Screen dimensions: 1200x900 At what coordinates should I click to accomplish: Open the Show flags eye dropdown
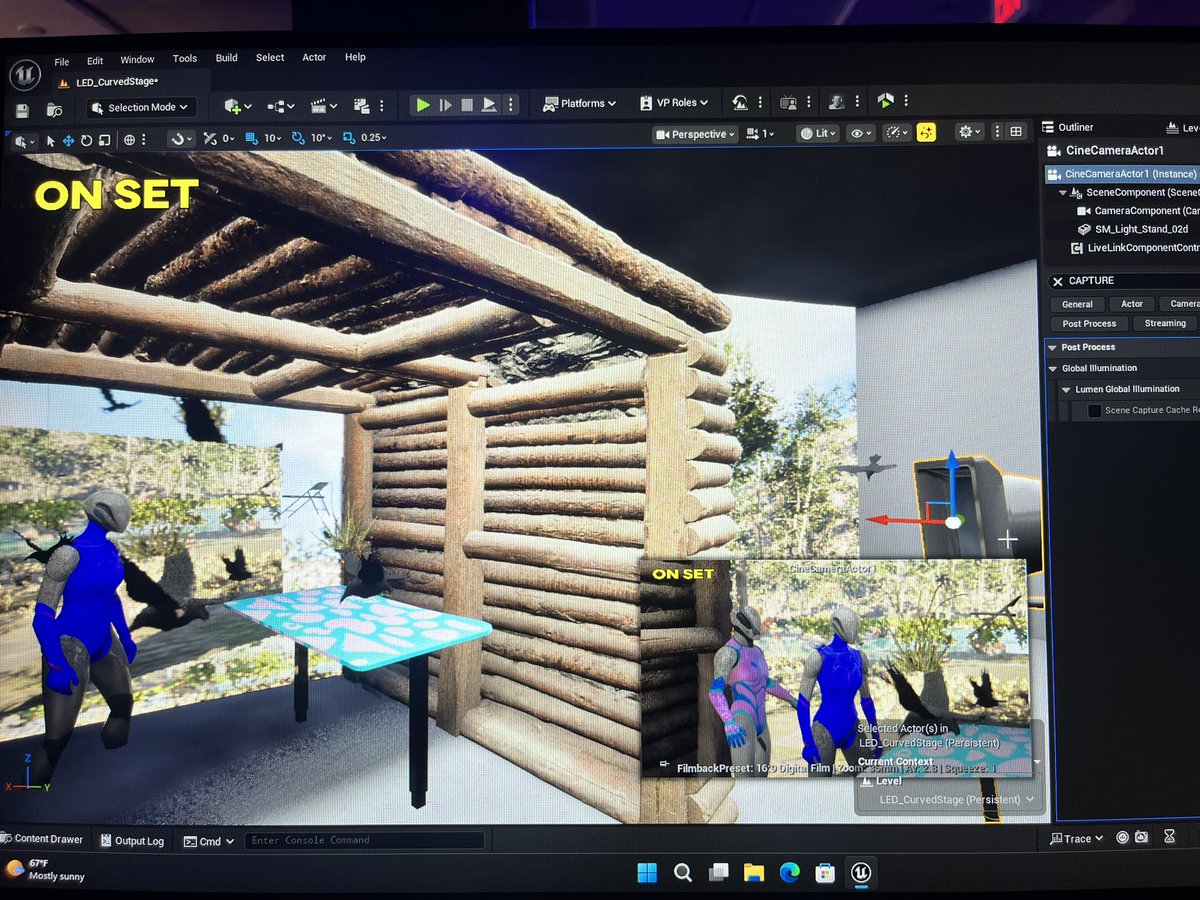tap(860, 133)
